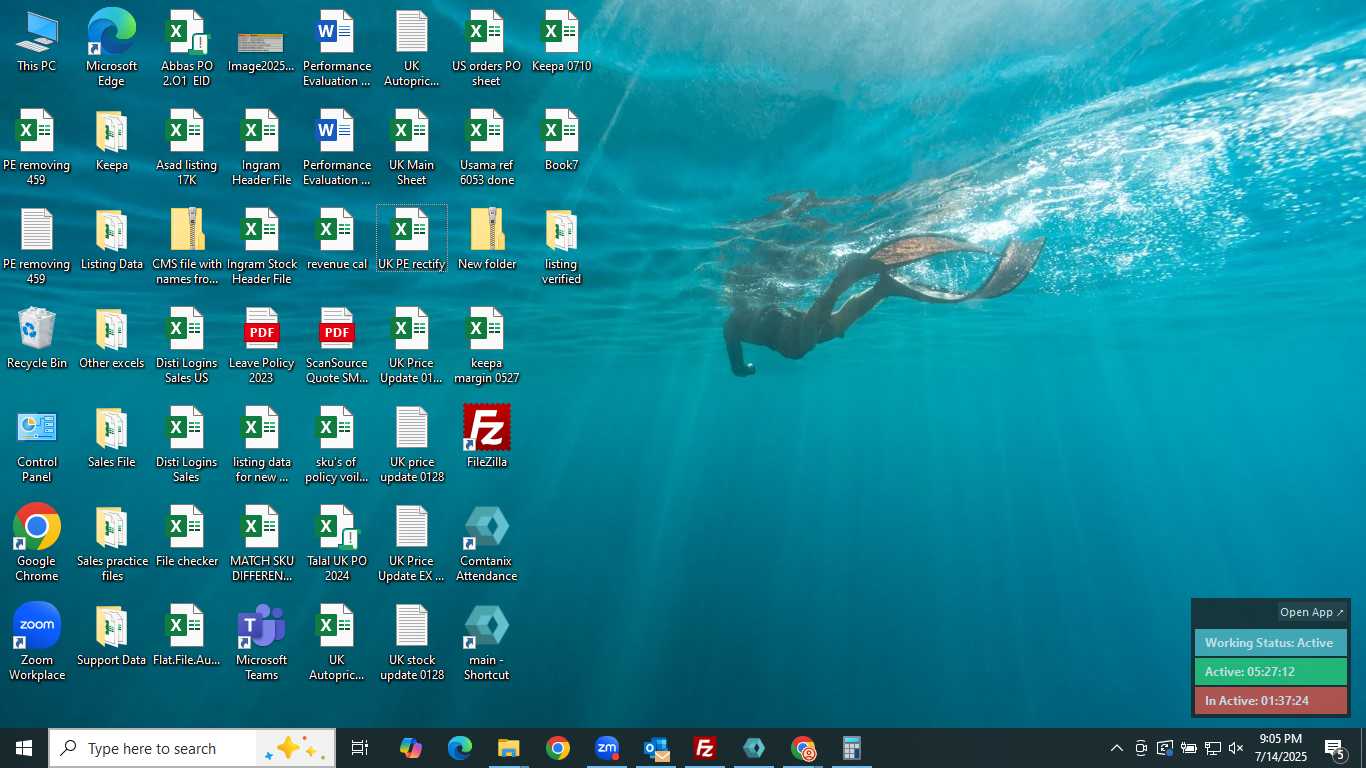Select 'UK PE rectify' Excel file
This screenshot has height=768, width=1366.
412,240
